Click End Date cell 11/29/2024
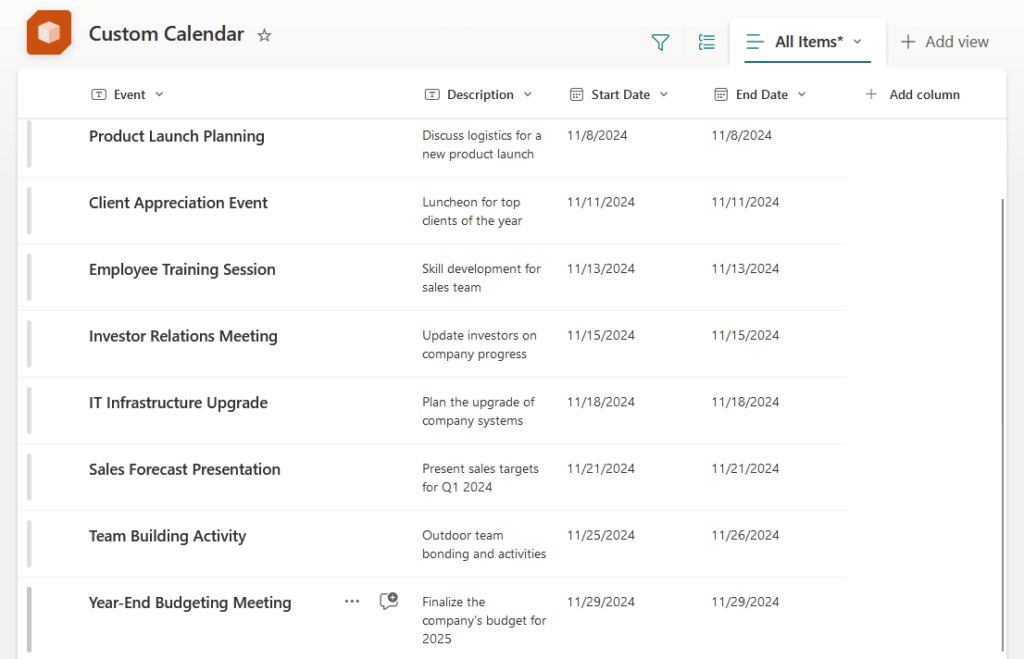Image resolution: width=1024 pixels, height=659 pixels. click(745, 602)
